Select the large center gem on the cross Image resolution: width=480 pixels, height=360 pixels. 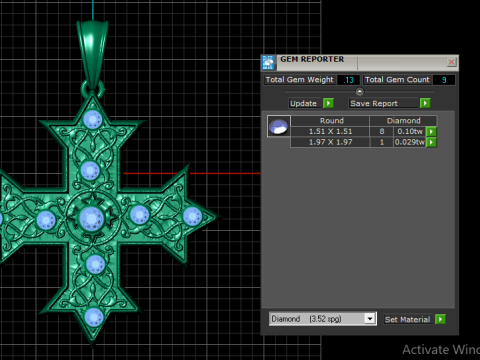tap(91, 219)
